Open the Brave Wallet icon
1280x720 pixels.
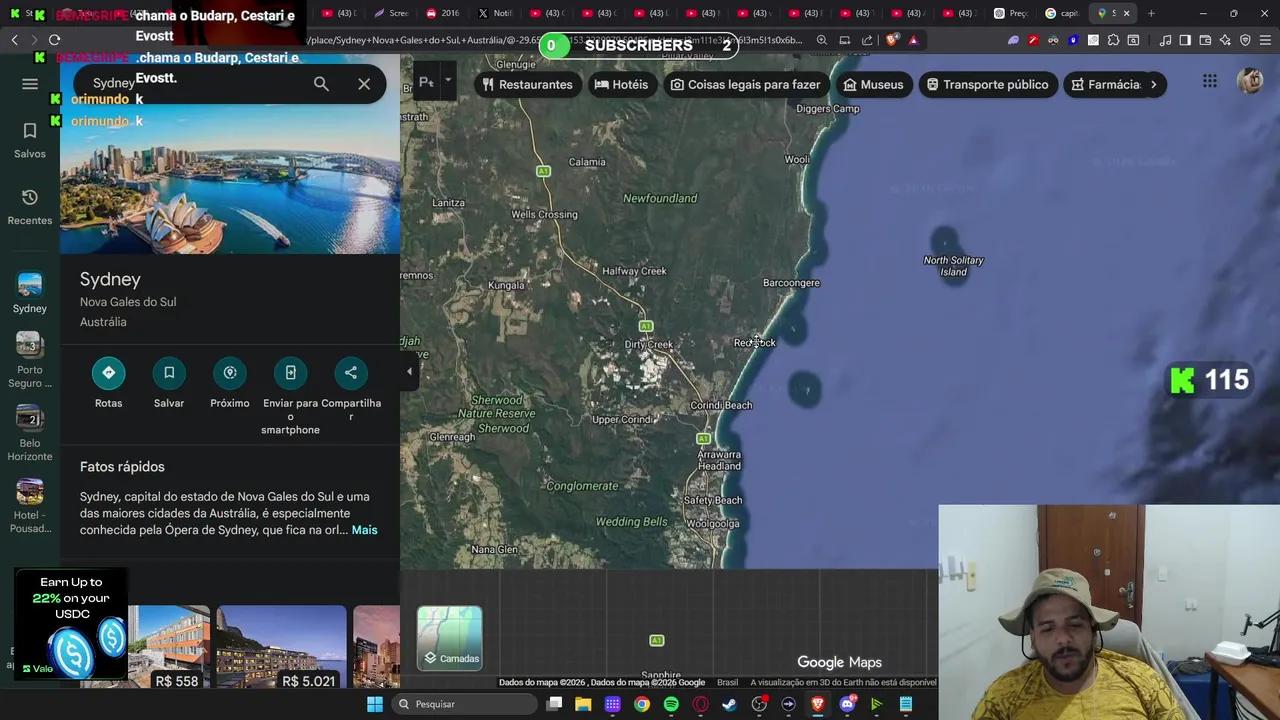point(1205,40)
